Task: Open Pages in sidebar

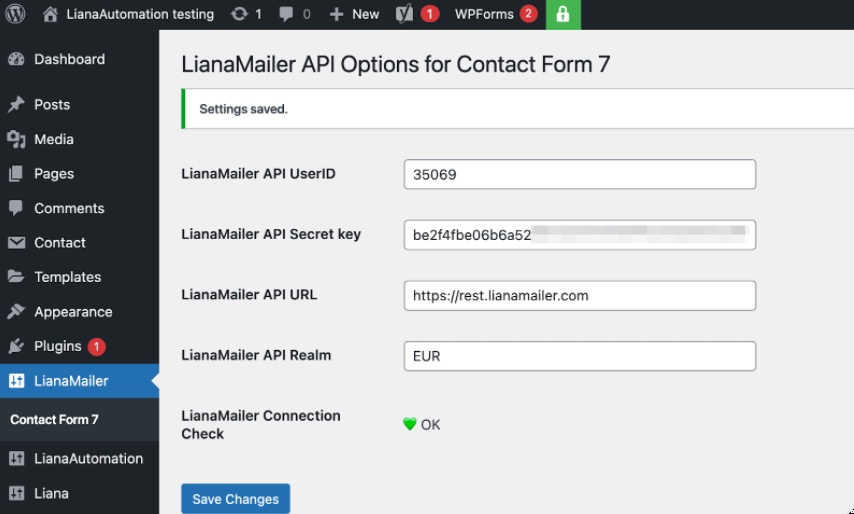Action: tap(54, 174)
